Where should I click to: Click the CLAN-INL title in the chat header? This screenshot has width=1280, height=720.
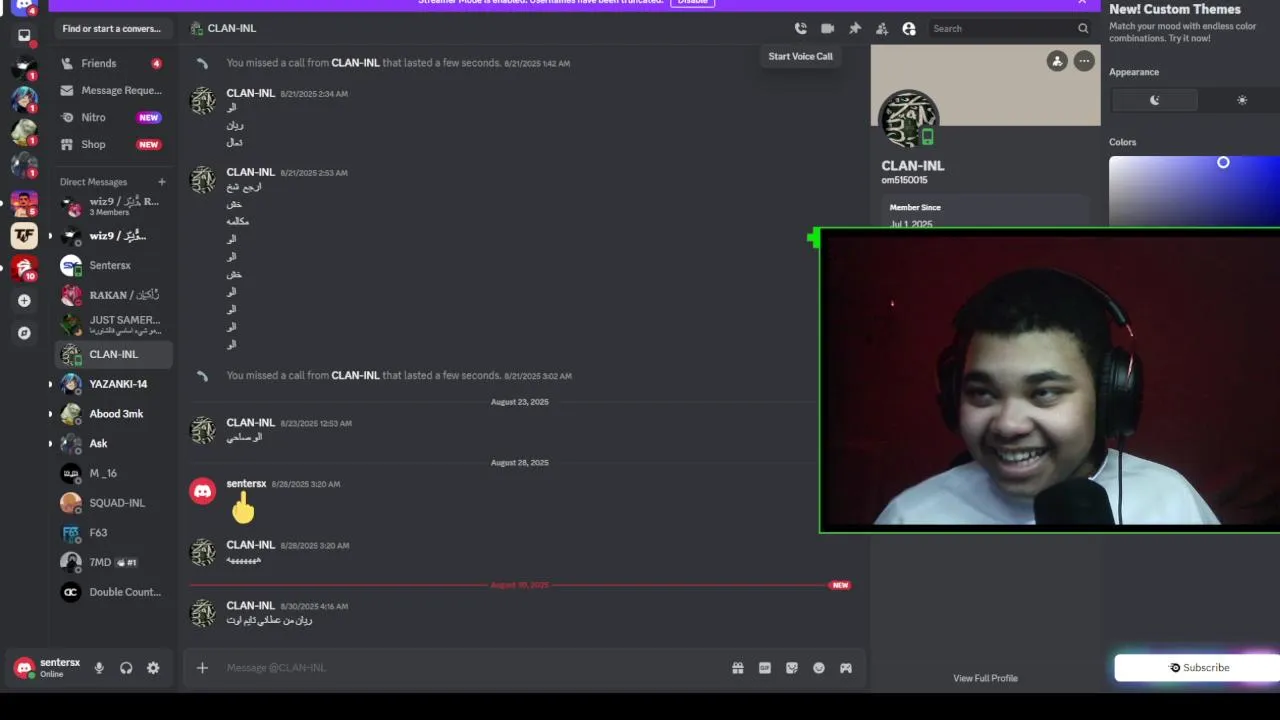click(231, 29)
